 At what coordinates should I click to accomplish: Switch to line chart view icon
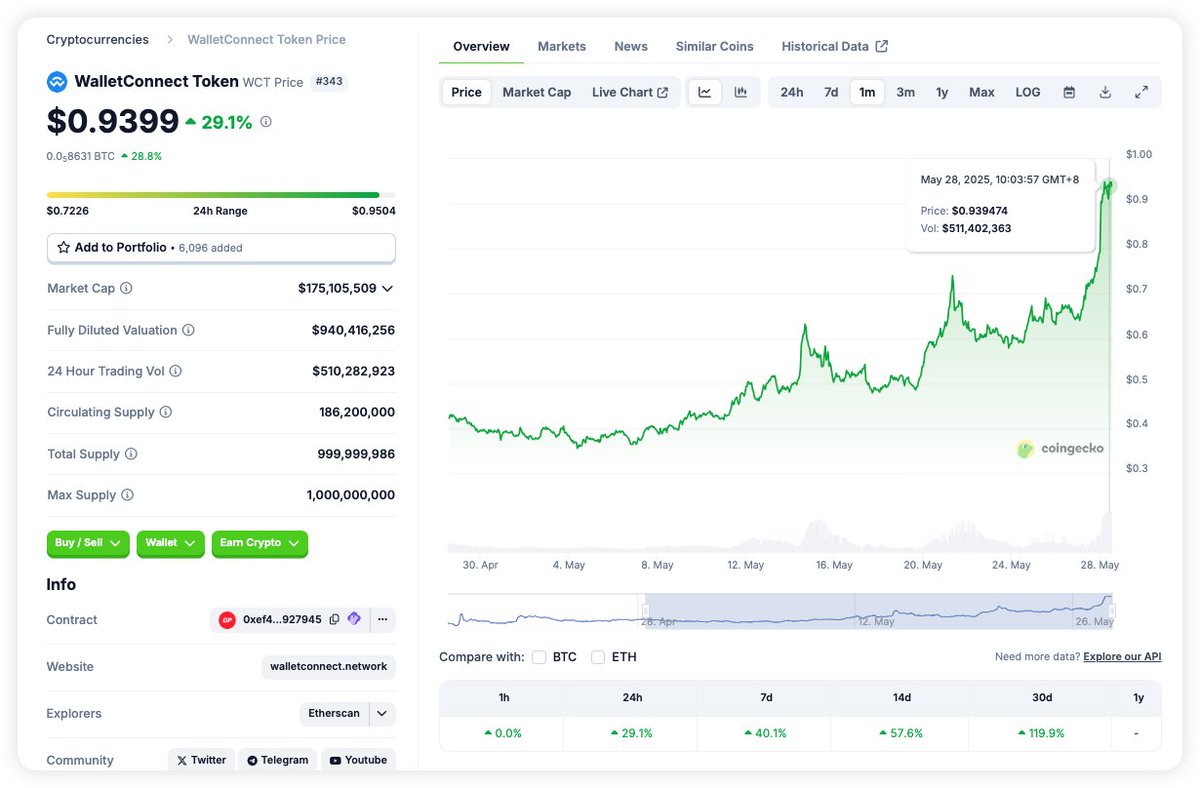[x=705, y=92]
